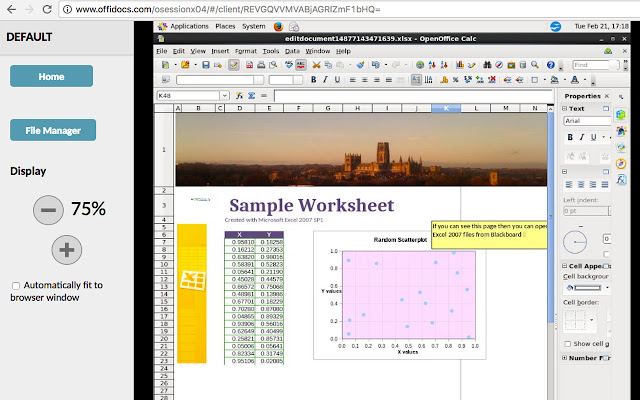Click the File Manager button
This screenshot has width=640, height=400.
(x=53, y=129)
